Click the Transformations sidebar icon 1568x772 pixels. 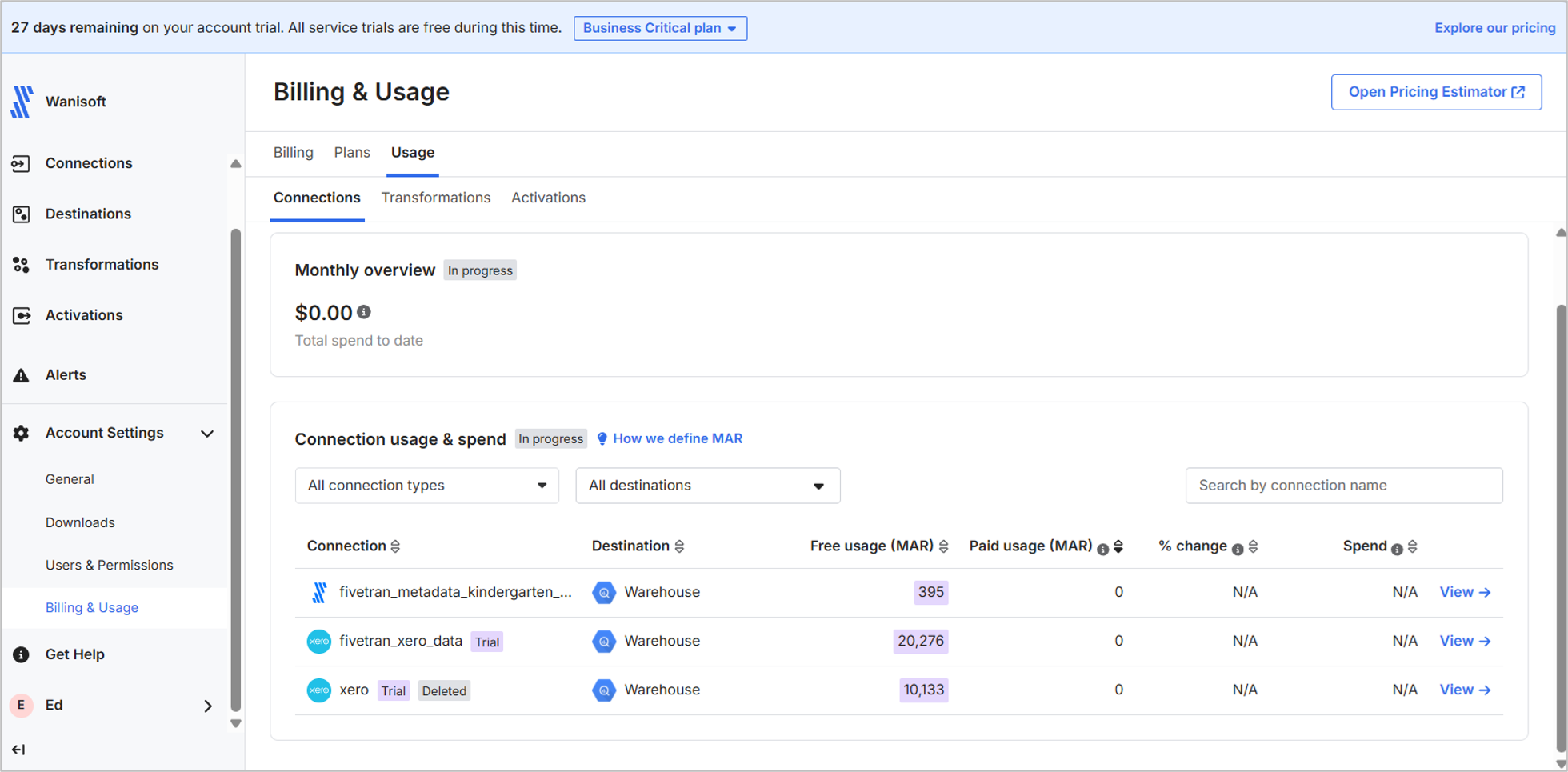click(21, 265)
